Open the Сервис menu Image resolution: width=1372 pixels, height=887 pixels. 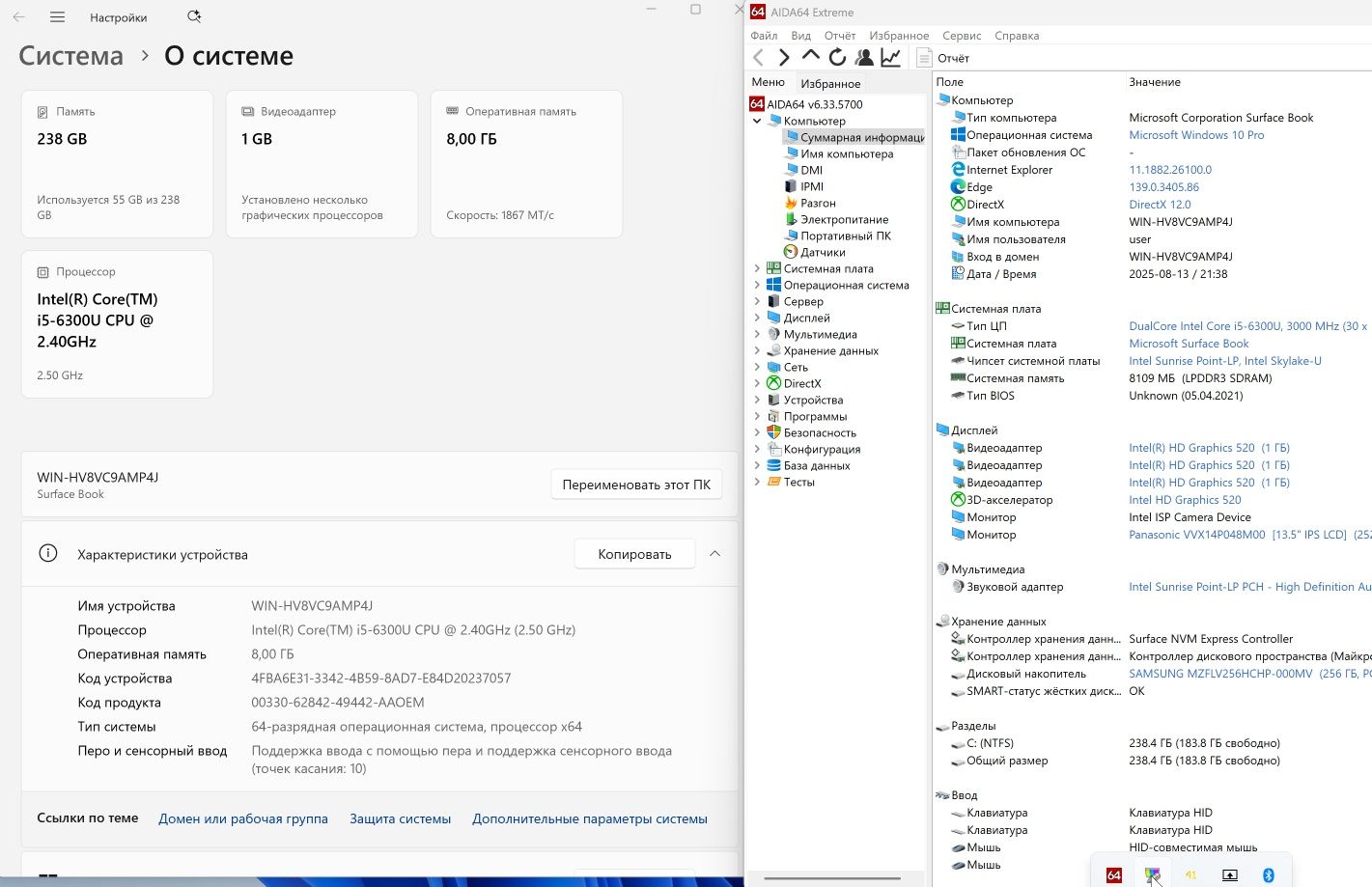(962, 36)
